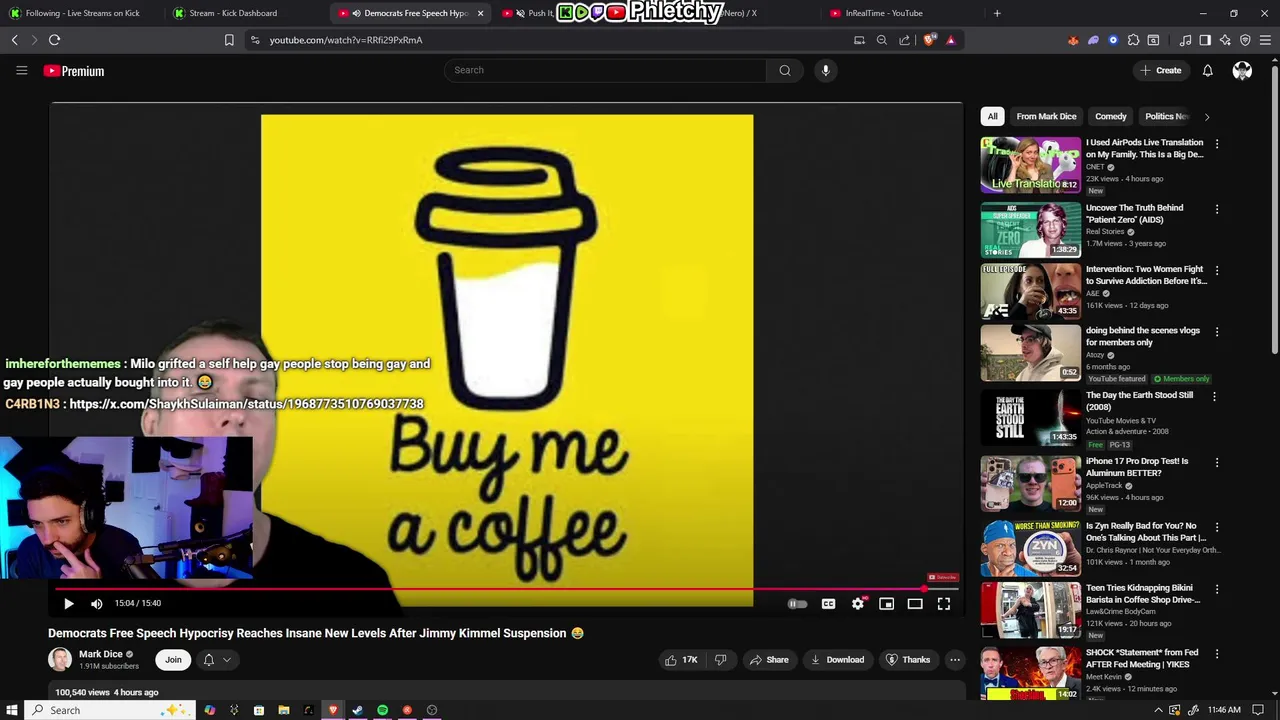The height and width of the screenshot is (720, 1280).
Task: Open more actions three-dot menu under video
Action: click(x=955, y=660)
